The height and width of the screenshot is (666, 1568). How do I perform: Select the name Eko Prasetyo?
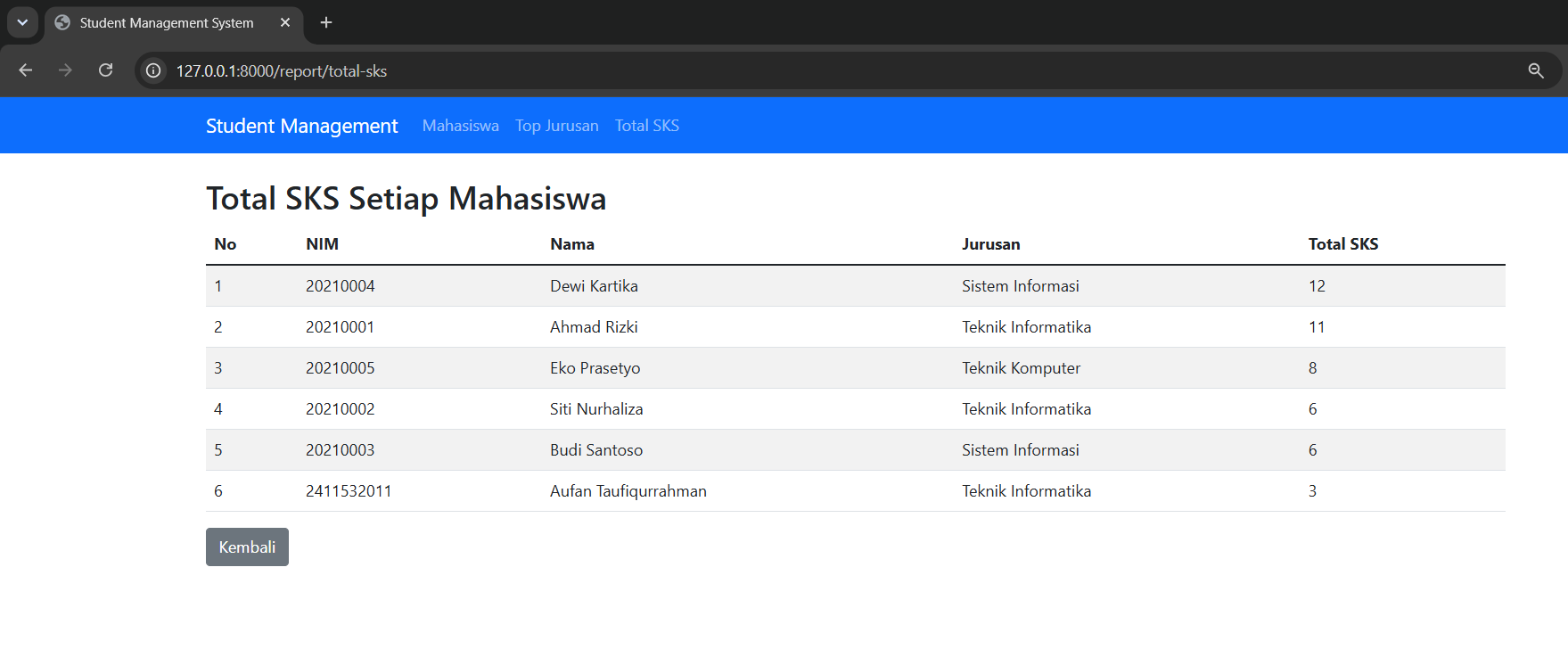click(595, 368)
